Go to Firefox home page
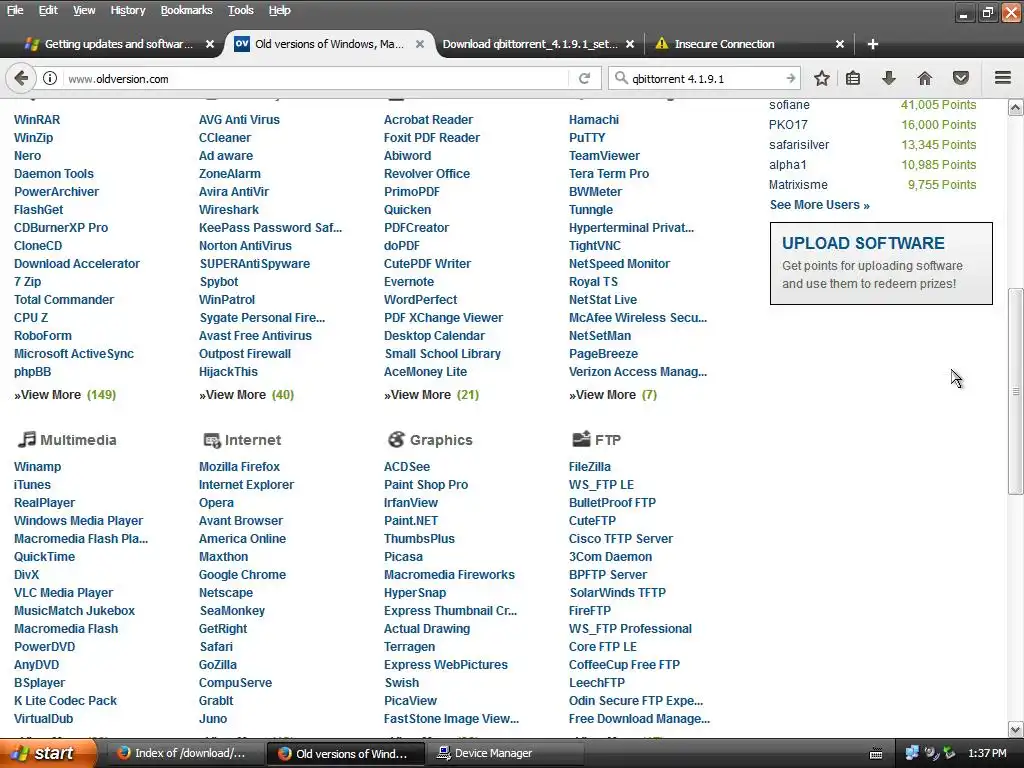1024x768 pixels. point(924,78)
